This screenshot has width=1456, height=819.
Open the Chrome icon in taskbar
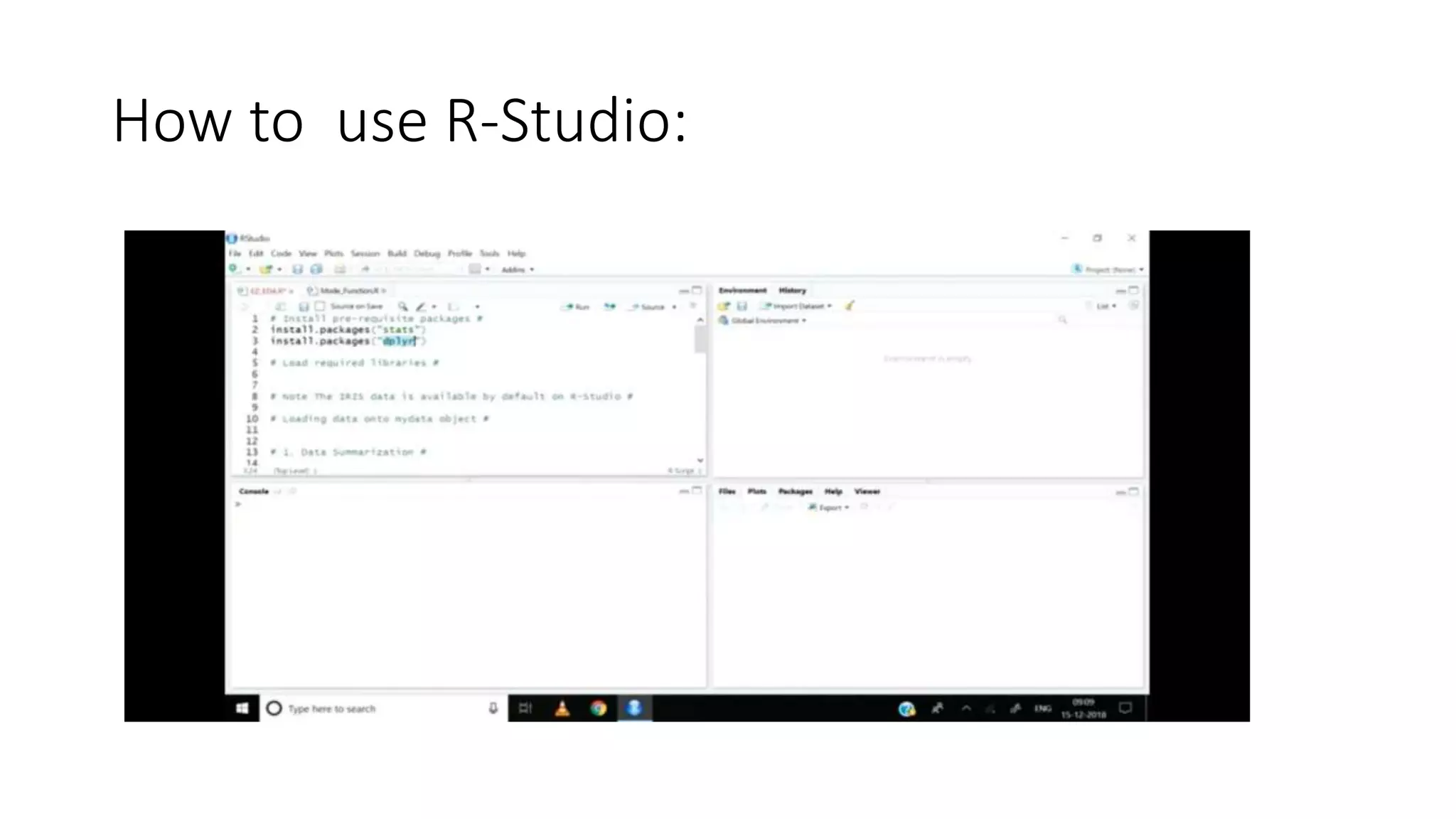(x=599, y=708)
